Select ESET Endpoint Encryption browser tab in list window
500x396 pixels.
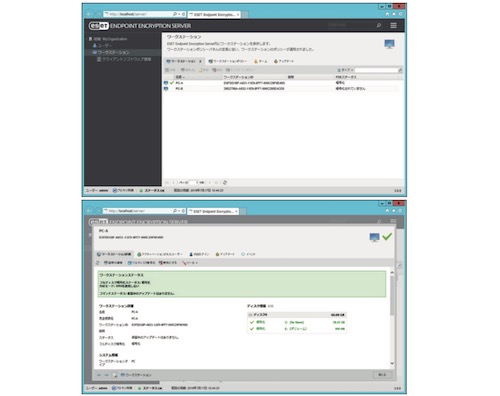(x=214, y=15)
